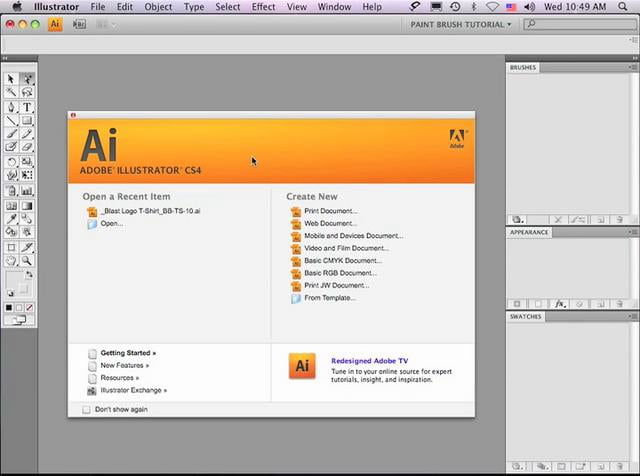Select the Artboard tool
This screenshot has height=476, width=640.
click(11, 247)
